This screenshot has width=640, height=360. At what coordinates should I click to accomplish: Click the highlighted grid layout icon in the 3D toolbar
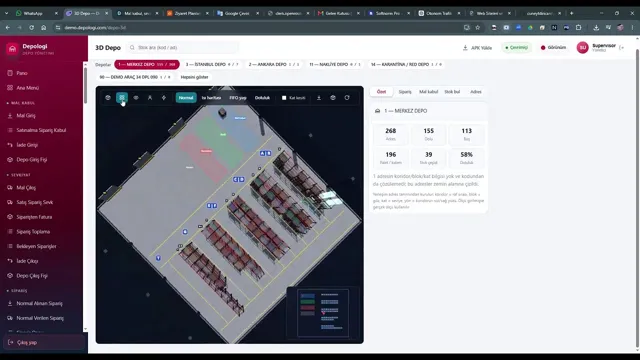tap(122, 98)
